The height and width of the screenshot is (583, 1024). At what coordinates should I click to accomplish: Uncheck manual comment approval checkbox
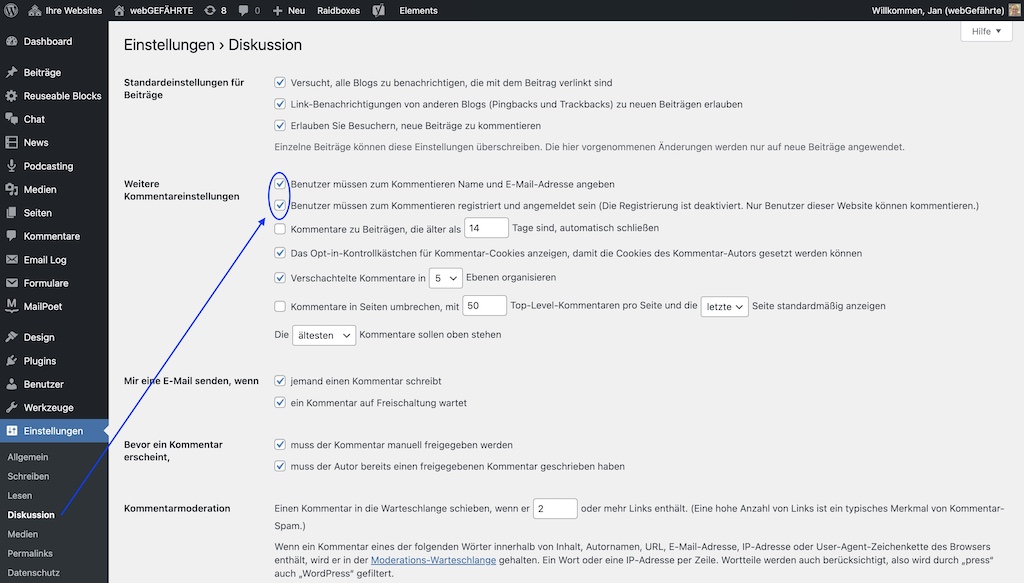coord(280,445)
